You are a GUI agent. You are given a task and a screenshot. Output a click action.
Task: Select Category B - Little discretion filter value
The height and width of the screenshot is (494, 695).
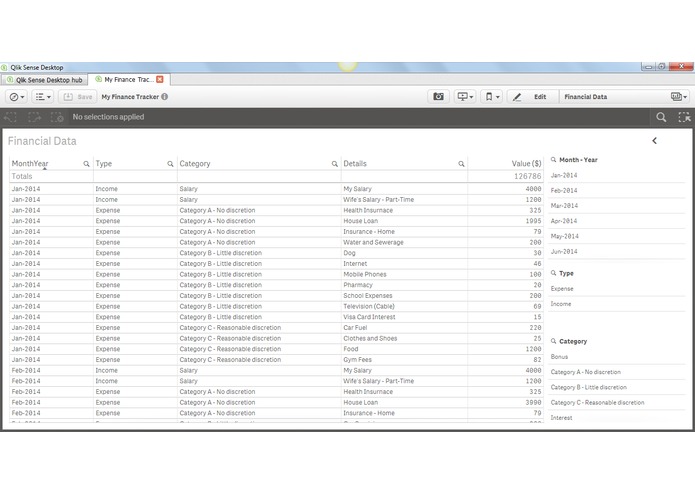(617, 387)
